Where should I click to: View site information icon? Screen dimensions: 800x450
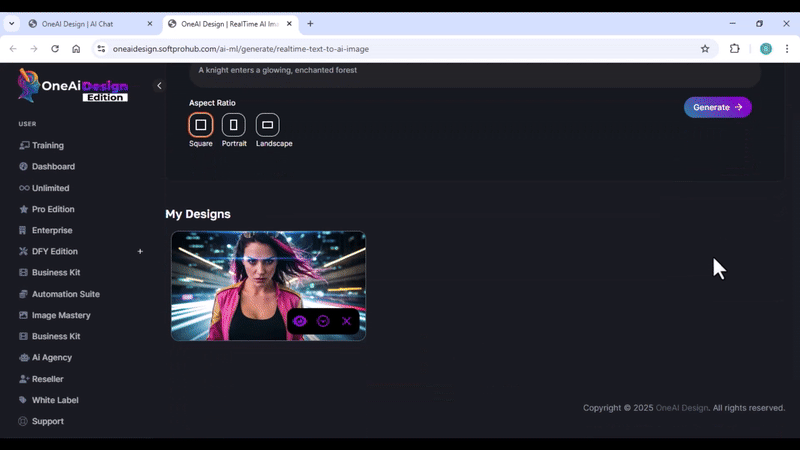(x=101, y=49)
